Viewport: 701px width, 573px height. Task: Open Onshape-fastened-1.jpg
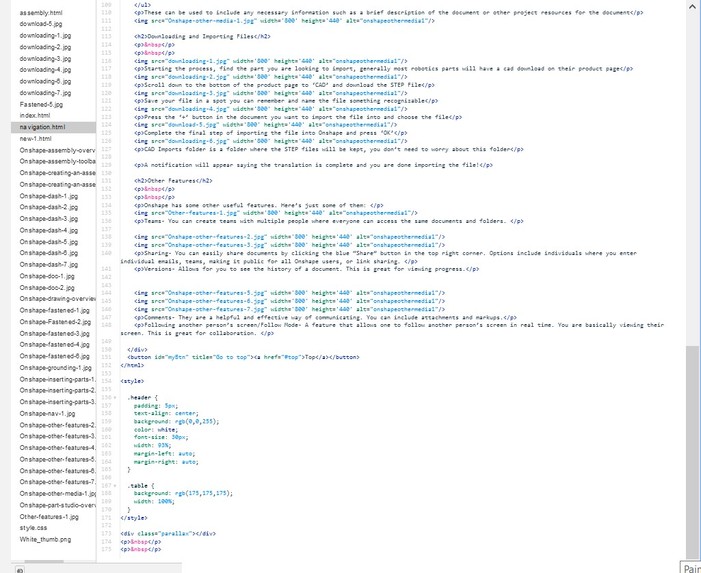point(55,310)
